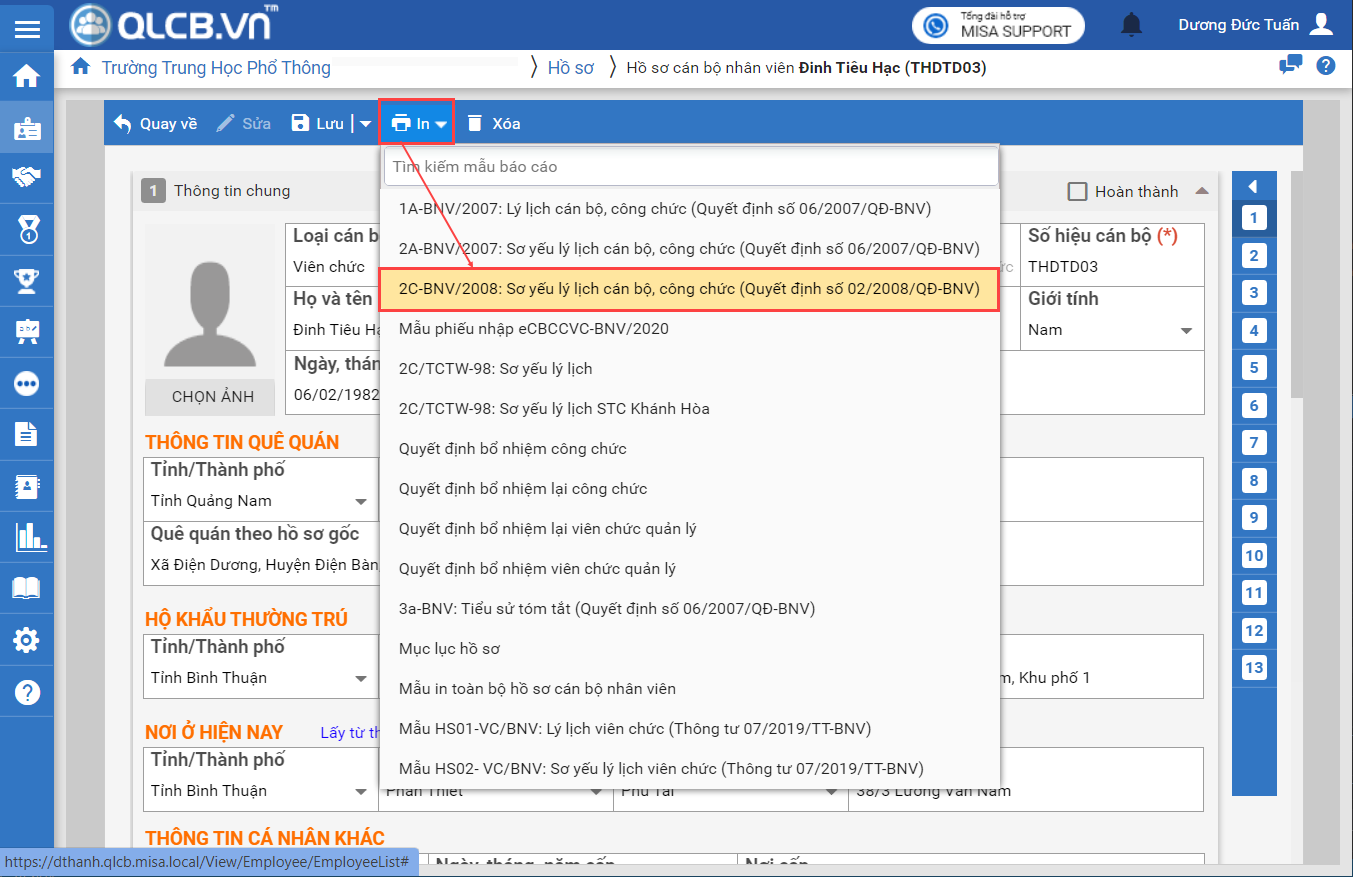The height and width of the screenshot is (877, 1353).
Task: Click the Xóa delete button
Action: (494, 124)
